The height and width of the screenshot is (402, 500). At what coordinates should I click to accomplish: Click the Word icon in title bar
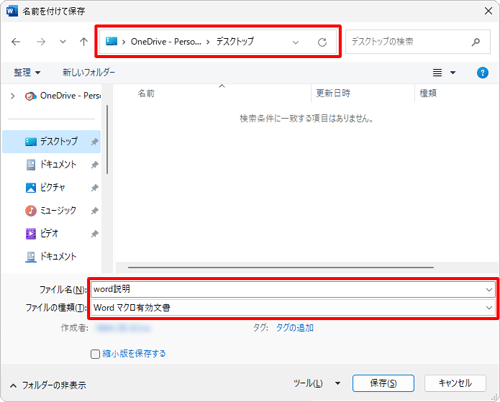[x=12, y=11]
